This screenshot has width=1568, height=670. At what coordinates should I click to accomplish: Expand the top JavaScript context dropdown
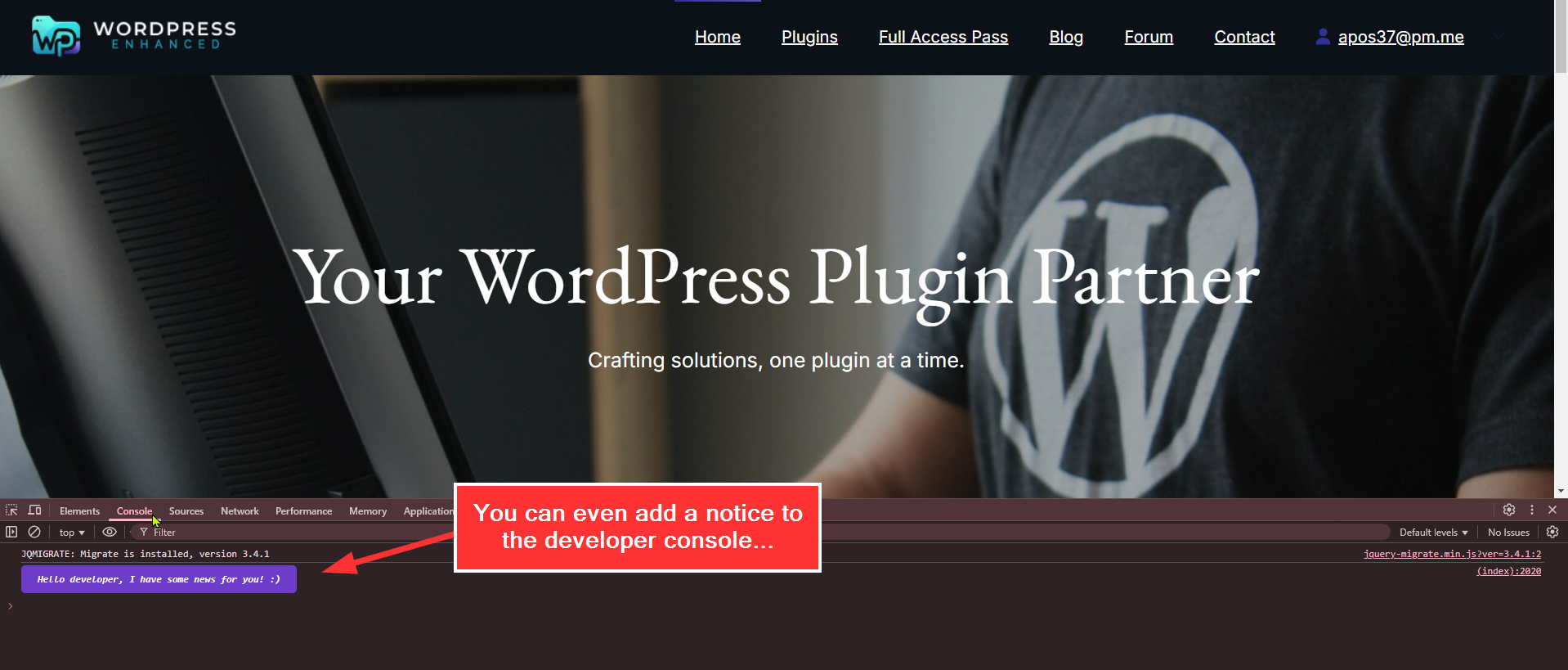click(x=72, y=533)
